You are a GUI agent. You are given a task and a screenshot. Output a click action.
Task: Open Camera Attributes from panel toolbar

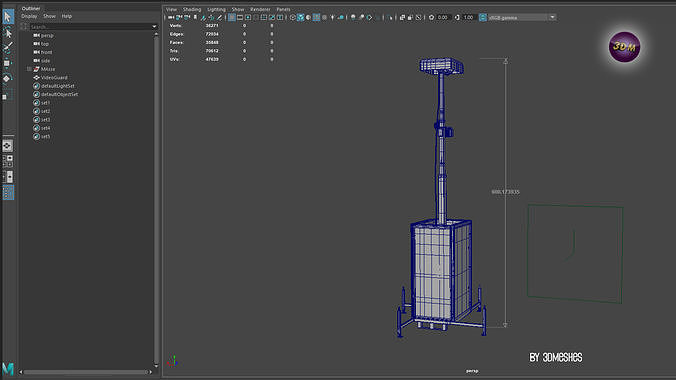coord(187,17)
